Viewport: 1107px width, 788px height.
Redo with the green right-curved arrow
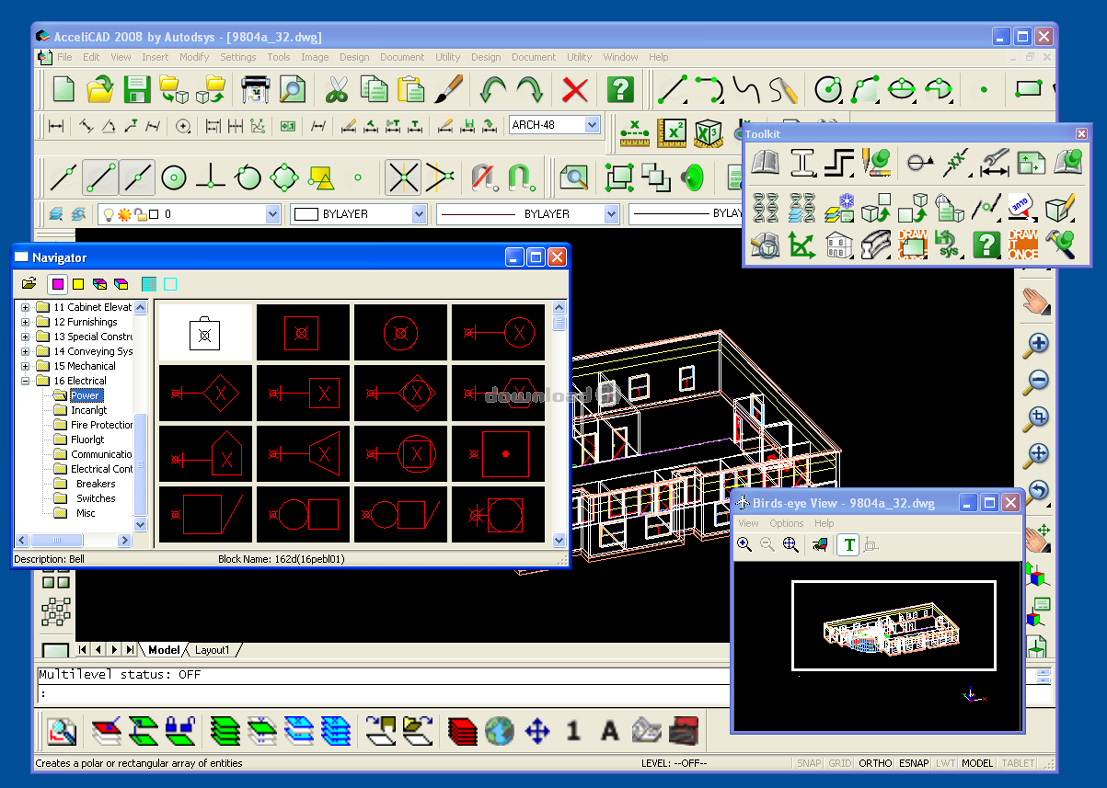click(529, 90)
